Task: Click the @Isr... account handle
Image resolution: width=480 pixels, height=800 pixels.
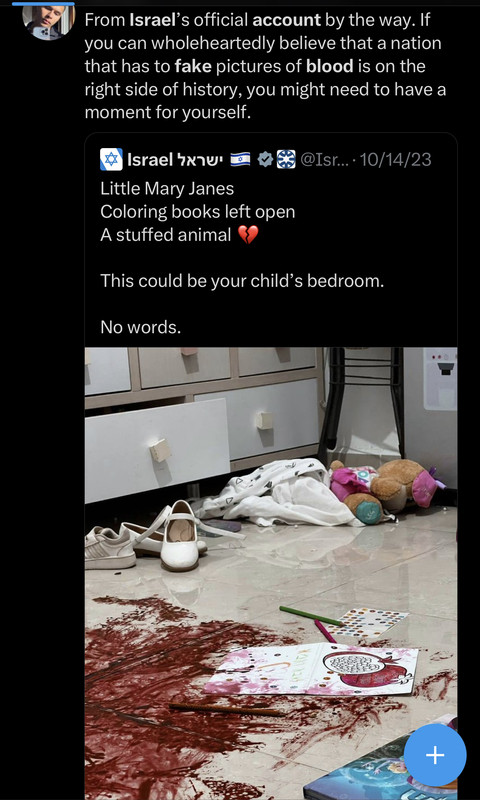Action: click(x=325, y=160)
